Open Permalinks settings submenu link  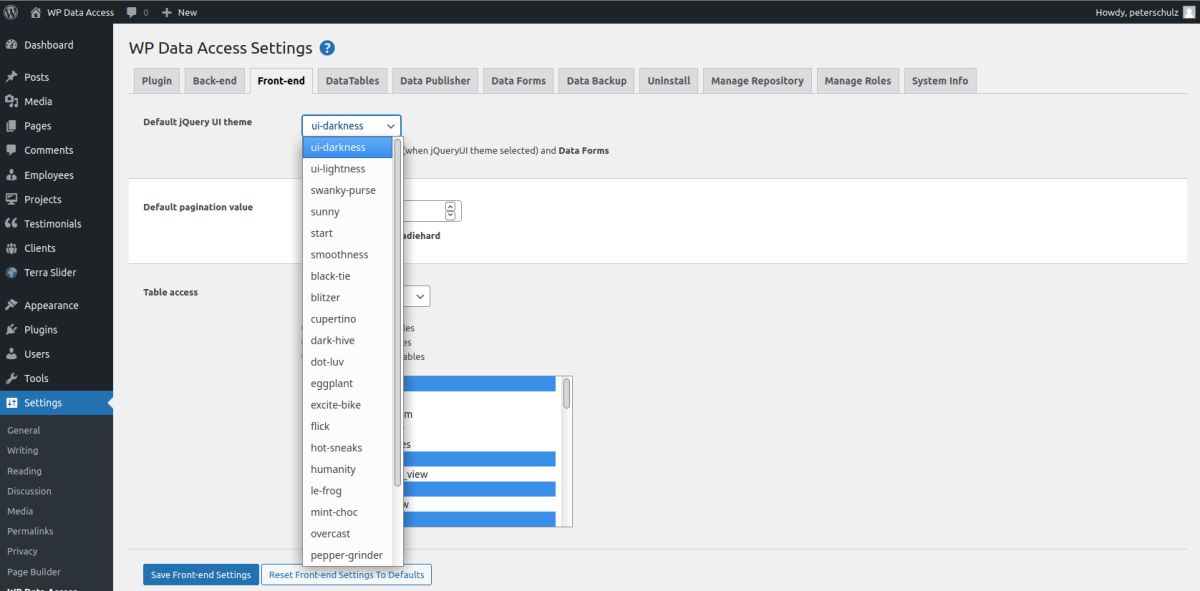point(30,532)
